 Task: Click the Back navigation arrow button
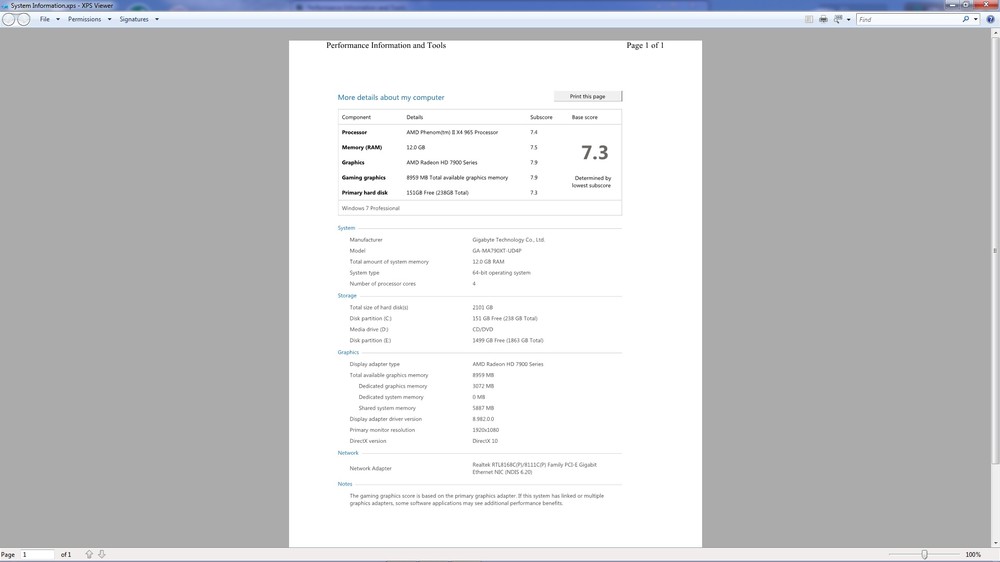(x=8, y=19)
